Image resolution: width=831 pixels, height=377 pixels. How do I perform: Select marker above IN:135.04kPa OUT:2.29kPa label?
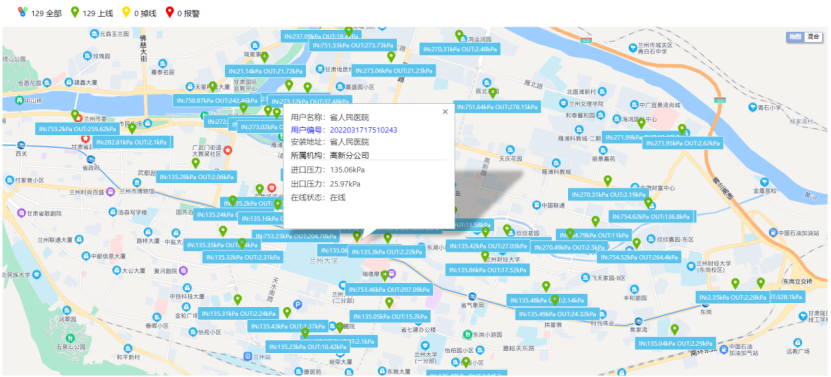(x=675, y=330)
